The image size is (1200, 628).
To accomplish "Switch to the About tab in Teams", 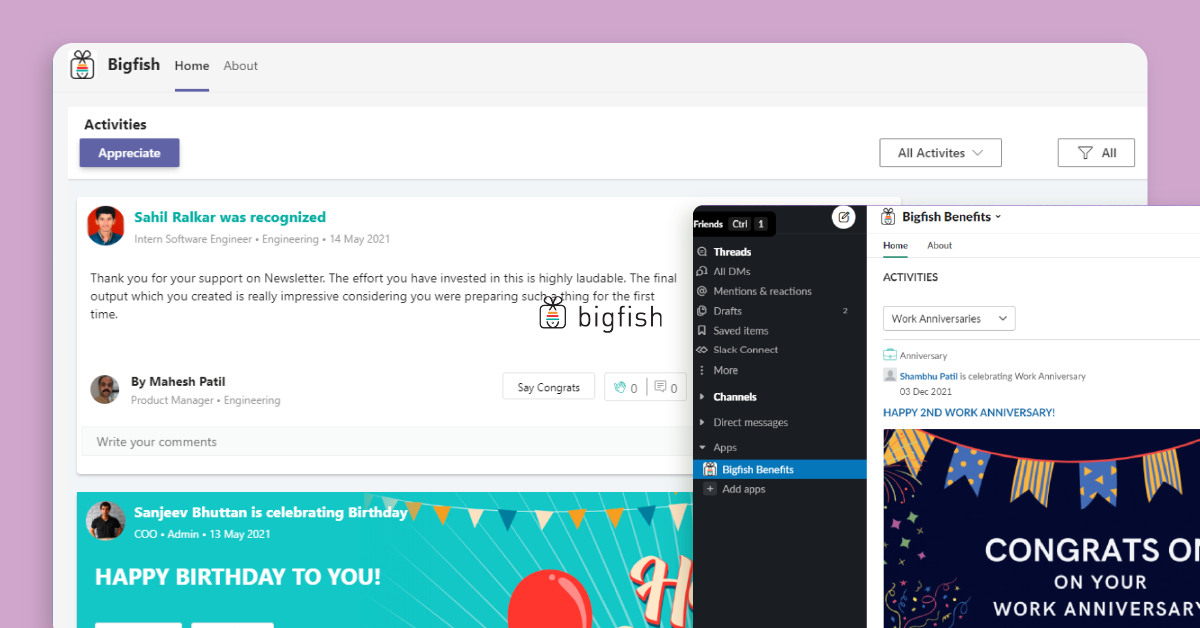I will (x=240, y=66).
